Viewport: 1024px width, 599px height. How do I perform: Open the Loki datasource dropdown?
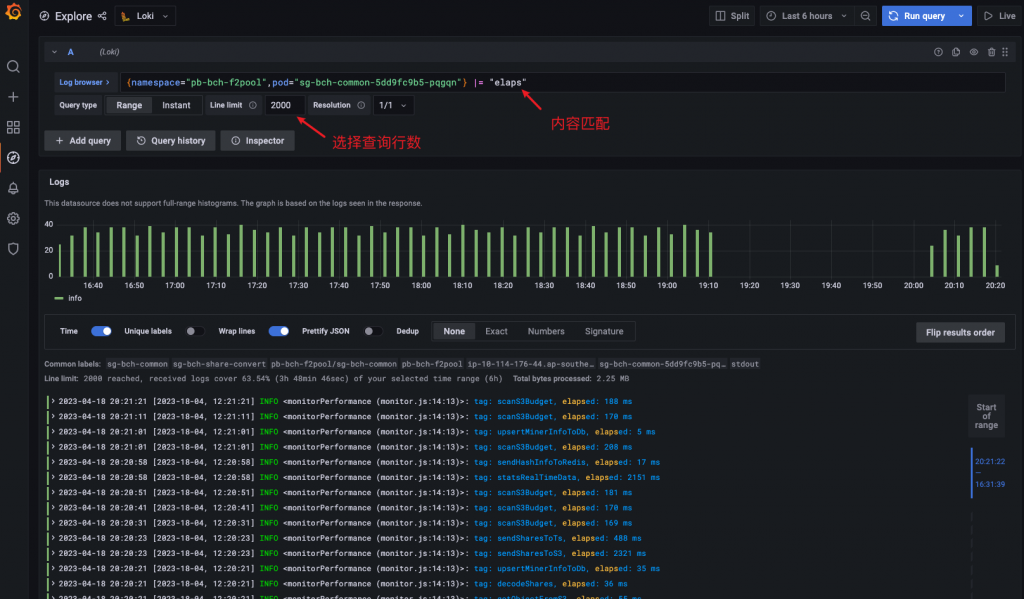coord(145,16)
